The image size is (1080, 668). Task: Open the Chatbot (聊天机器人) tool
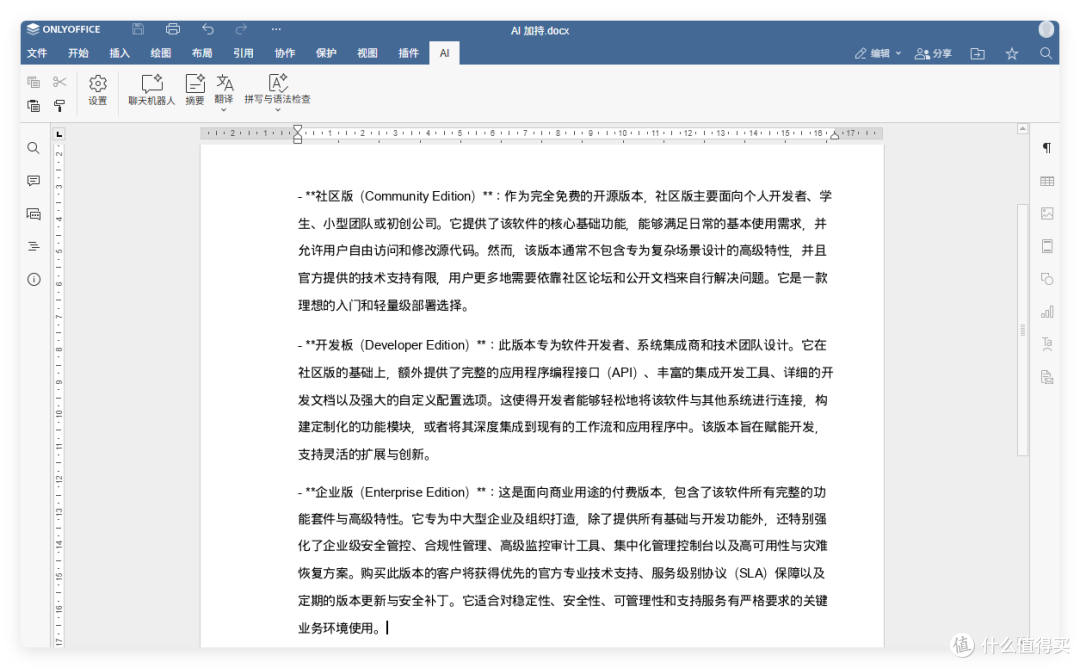pyautogui.click(x=152, y=90)
